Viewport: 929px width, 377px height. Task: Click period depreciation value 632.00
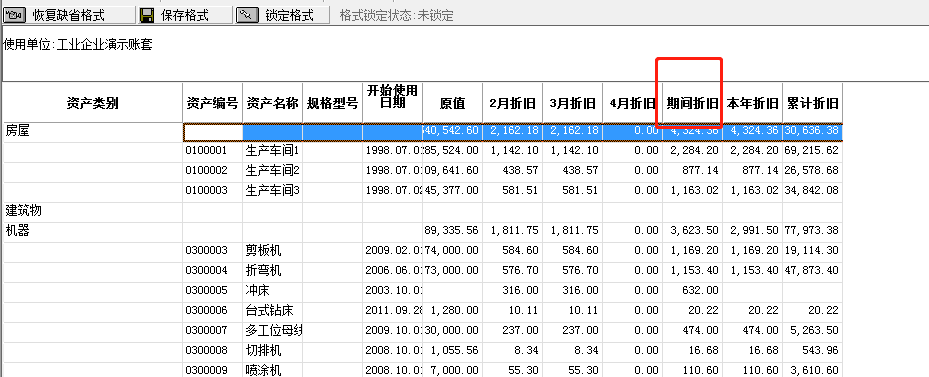(701, 291)
